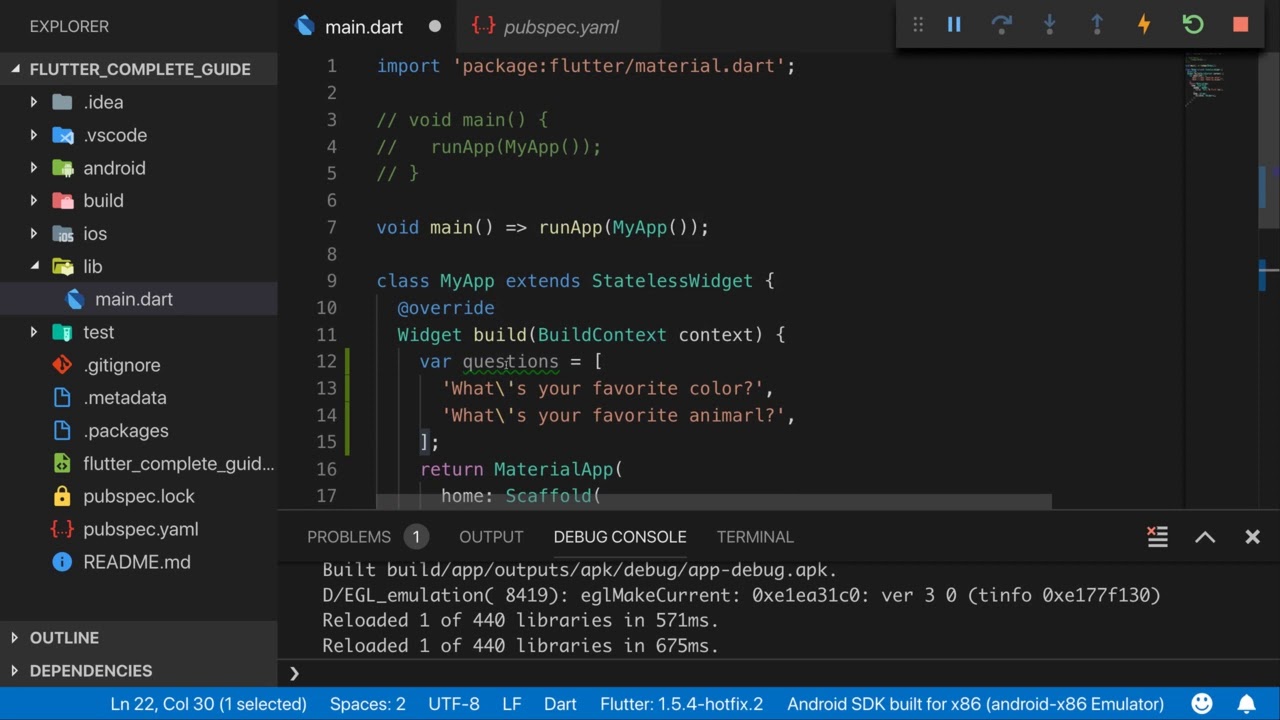The height and width of the screenshot is (720, 1280).
Task: Switch to the pubspec.yaml editor tab
Action: (558, 27)
